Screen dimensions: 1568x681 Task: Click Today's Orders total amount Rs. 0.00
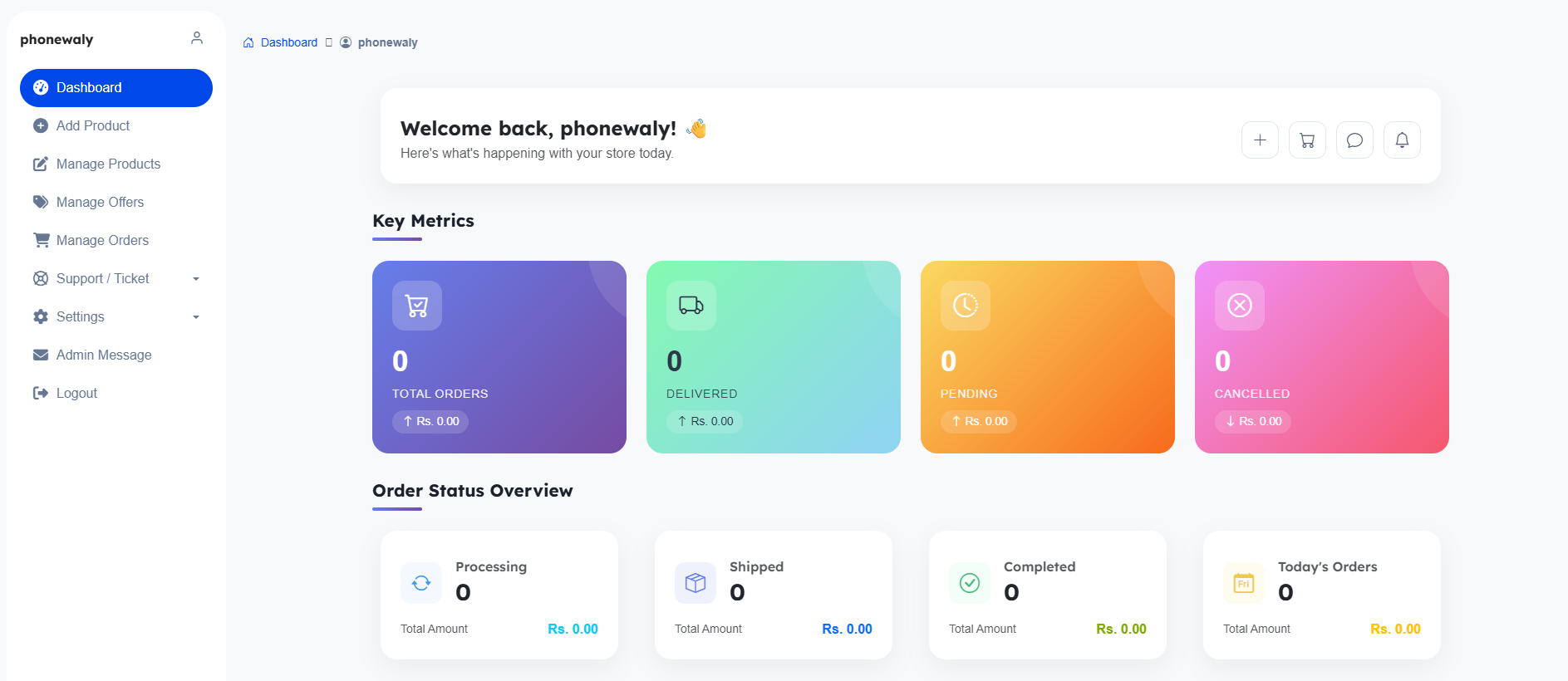coord(1395,630)
